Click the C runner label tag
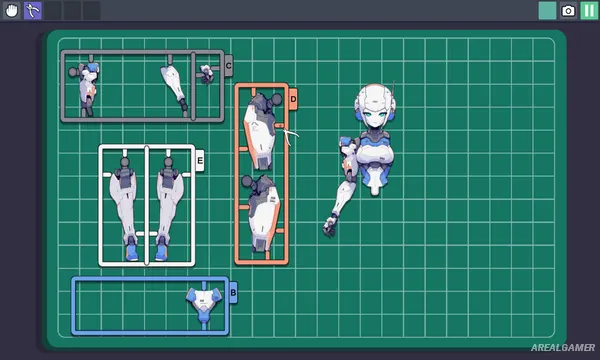 tap(228, 66)
